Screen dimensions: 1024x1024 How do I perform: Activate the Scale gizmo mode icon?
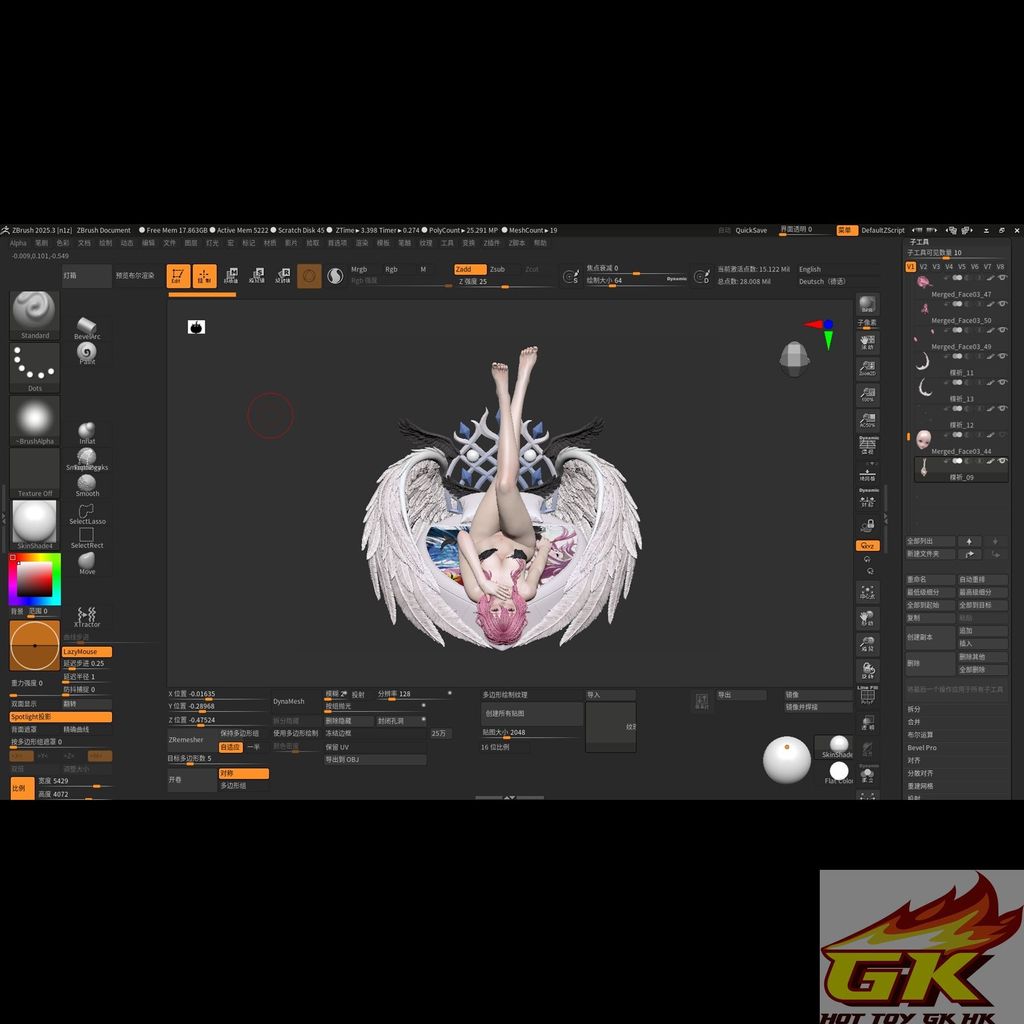tap(257, 276)
